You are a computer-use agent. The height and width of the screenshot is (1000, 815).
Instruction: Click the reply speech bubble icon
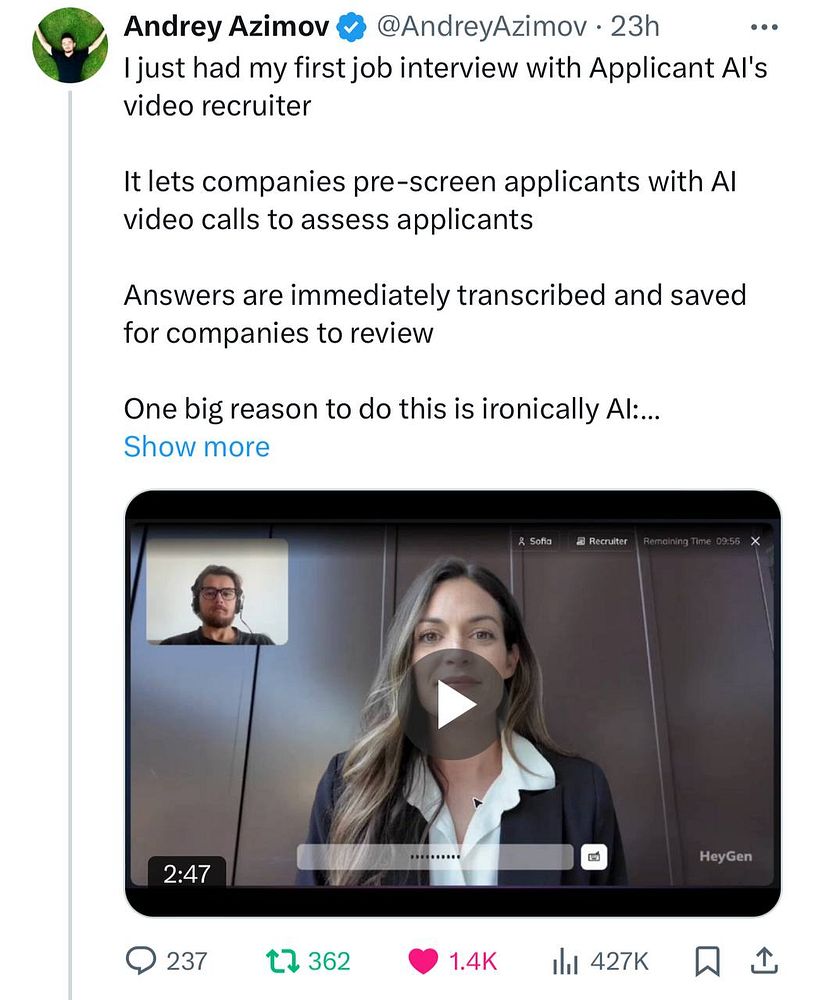140,961
